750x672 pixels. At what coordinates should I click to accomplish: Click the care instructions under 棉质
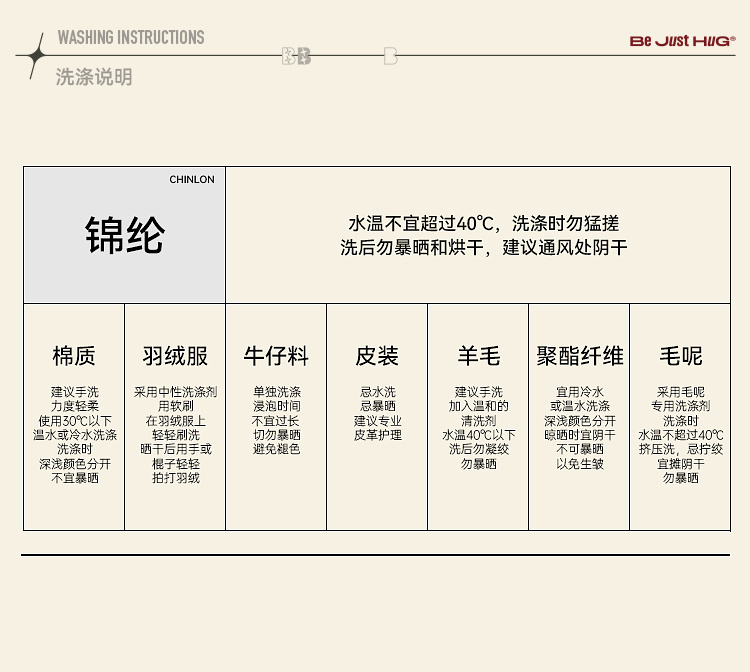pos(74,435)
